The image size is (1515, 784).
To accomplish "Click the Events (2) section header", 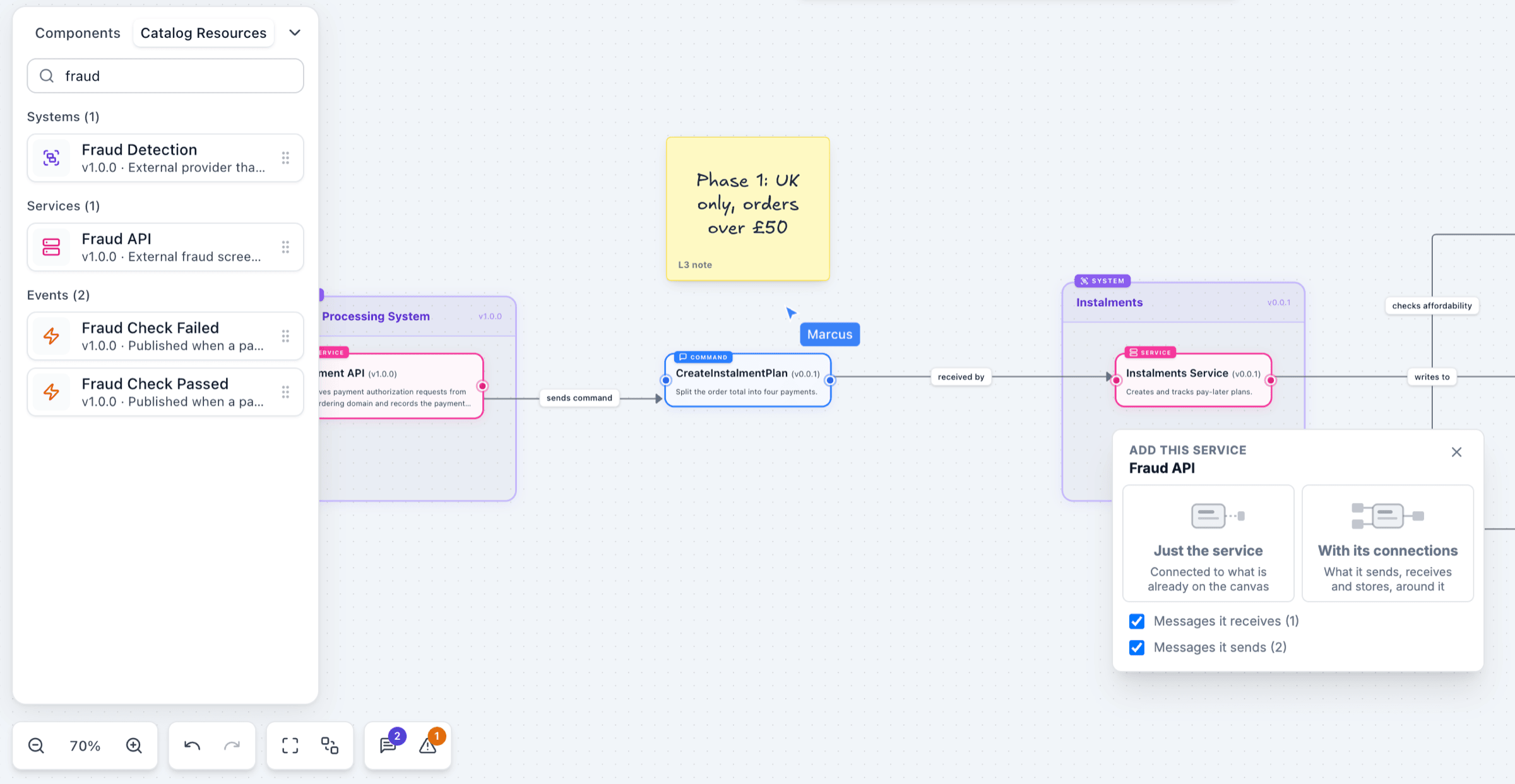I will point(58,295).
